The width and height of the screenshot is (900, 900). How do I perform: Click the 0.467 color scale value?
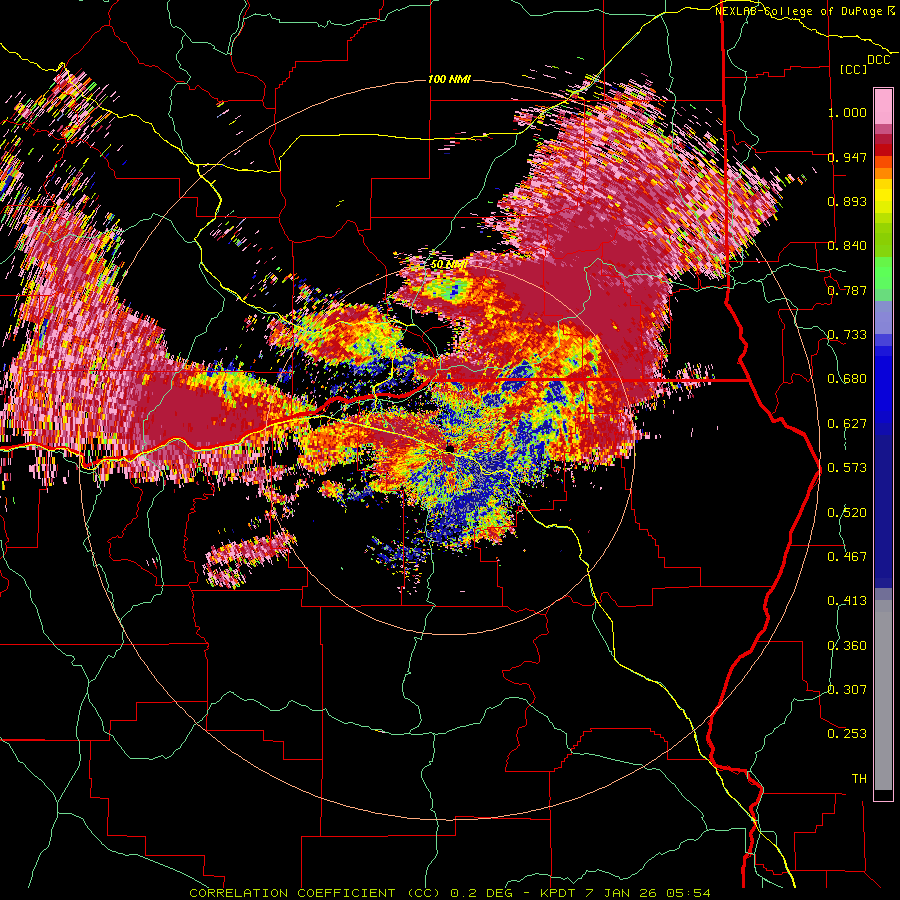[847, 557]
